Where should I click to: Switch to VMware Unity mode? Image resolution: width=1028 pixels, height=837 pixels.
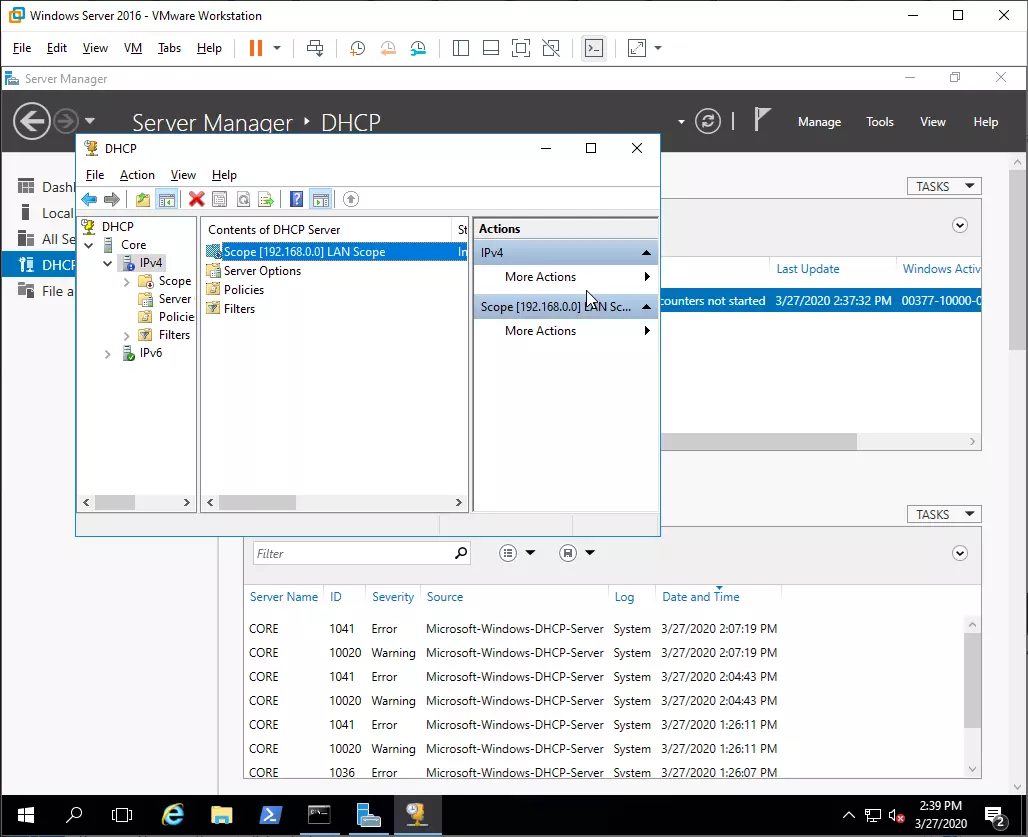[x=551, y=48]
